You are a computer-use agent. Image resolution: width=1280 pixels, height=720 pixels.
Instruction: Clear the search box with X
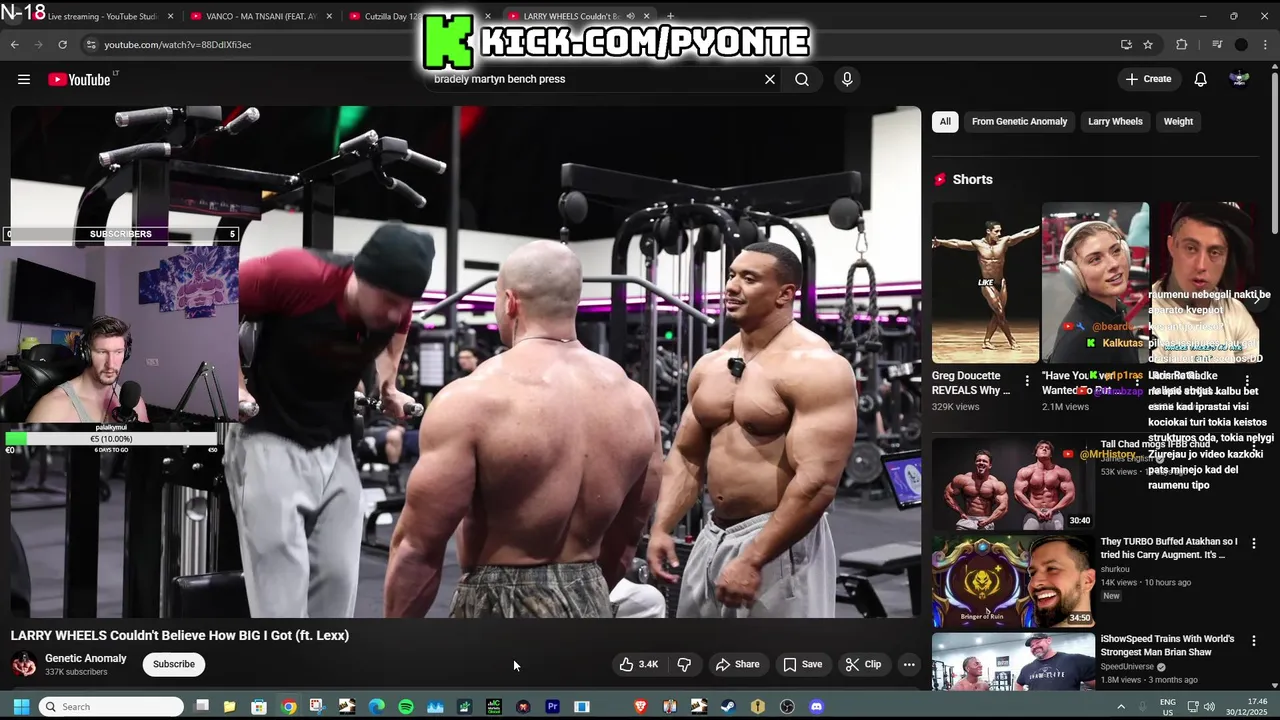(770, 79)
